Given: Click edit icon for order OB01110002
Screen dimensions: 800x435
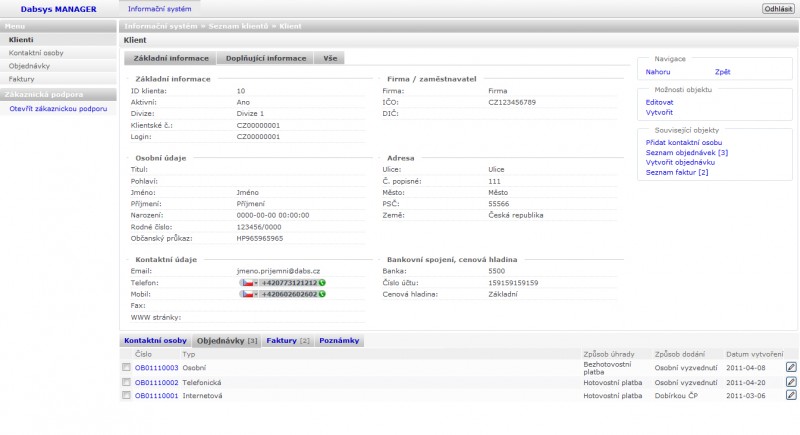Looking at the screenshot, I should pos(790,382).
